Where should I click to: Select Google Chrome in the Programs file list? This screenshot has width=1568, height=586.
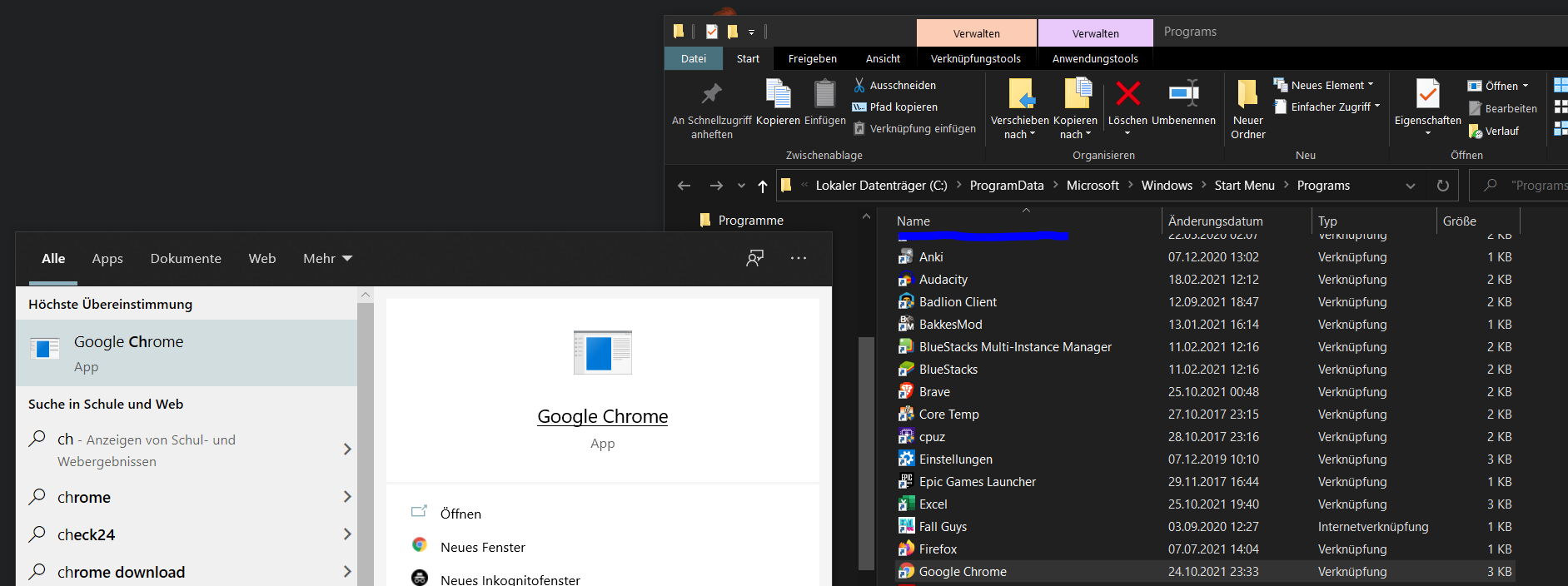(x=1205, y=571)
